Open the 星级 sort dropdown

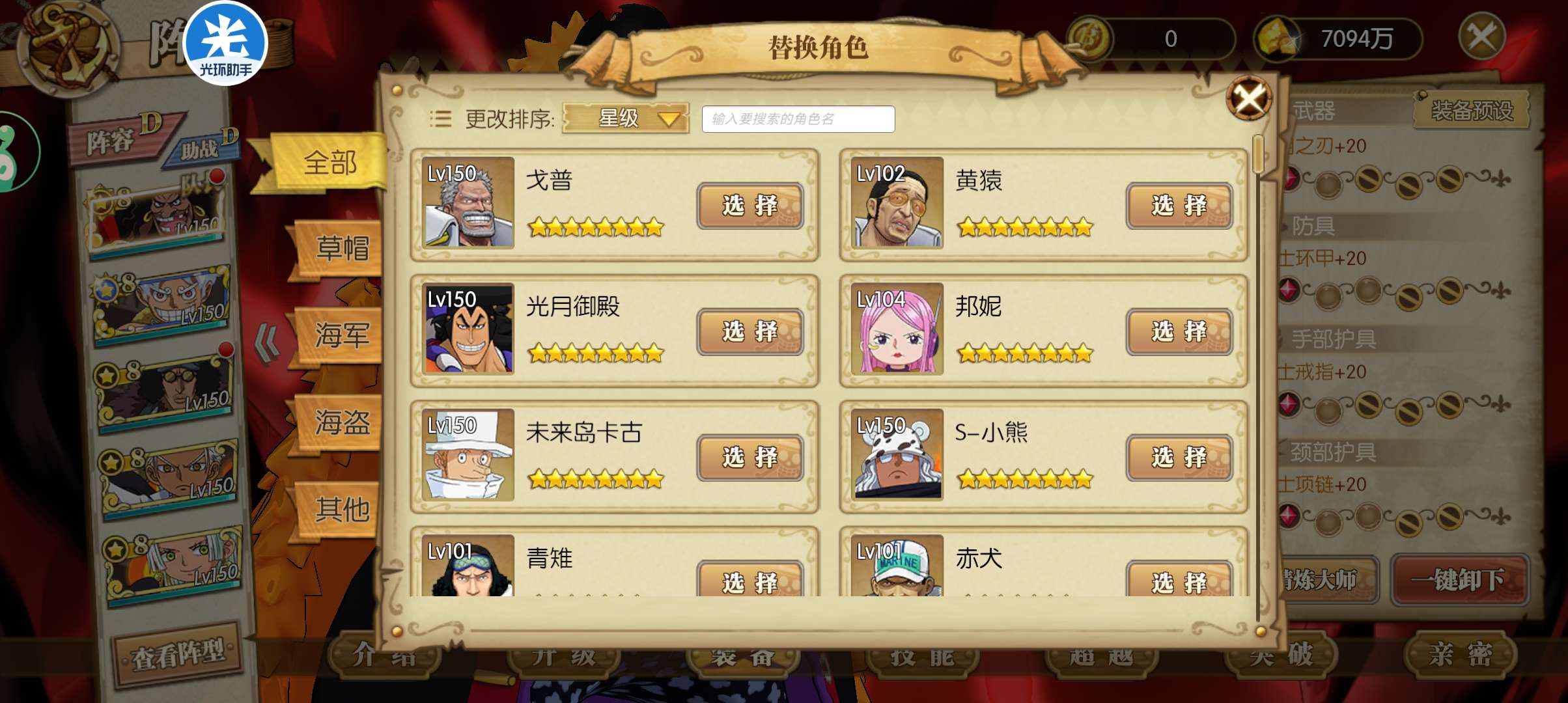[x=625, y=118]
